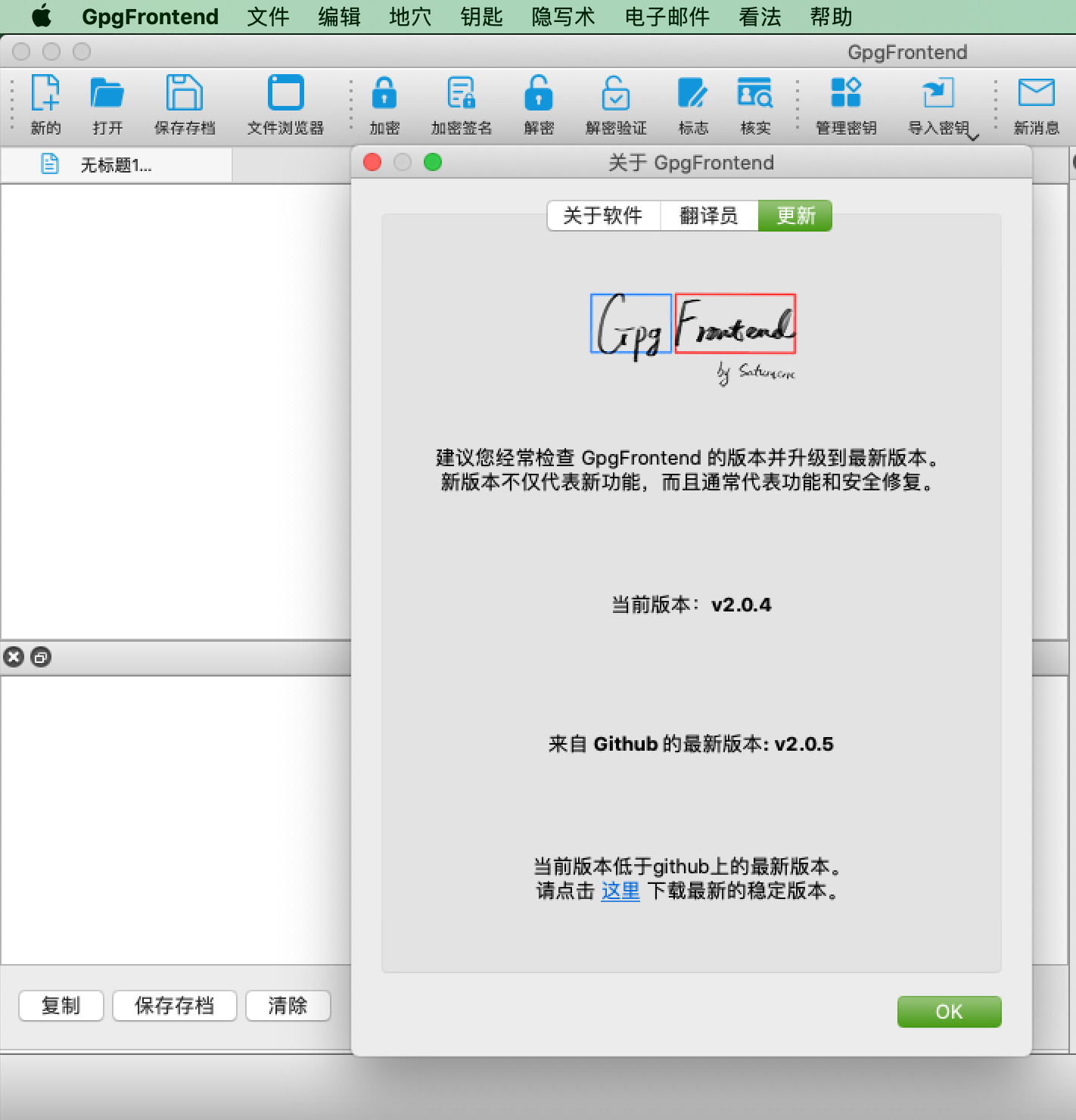
Task: Decrypt with the 解密 unlock icon
Action: [539, 104]
